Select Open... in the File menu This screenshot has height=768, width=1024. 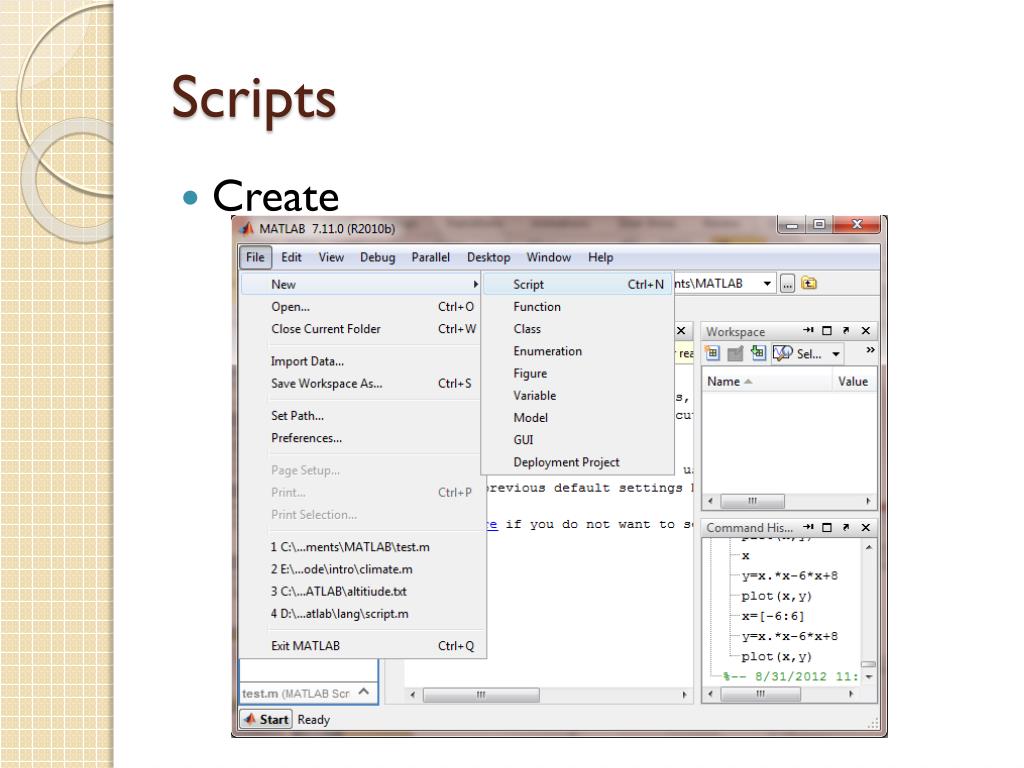[361, 306]
